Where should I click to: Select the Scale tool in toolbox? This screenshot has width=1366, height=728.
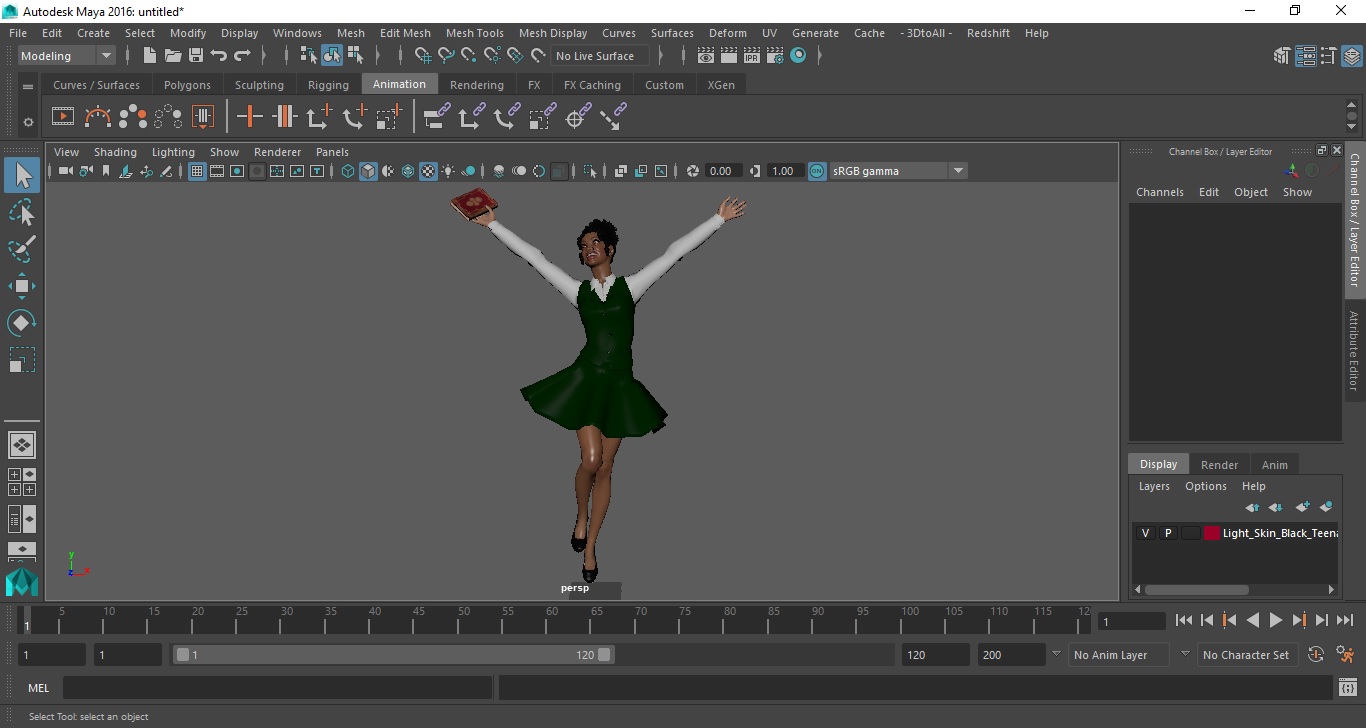tap(22, 360)
